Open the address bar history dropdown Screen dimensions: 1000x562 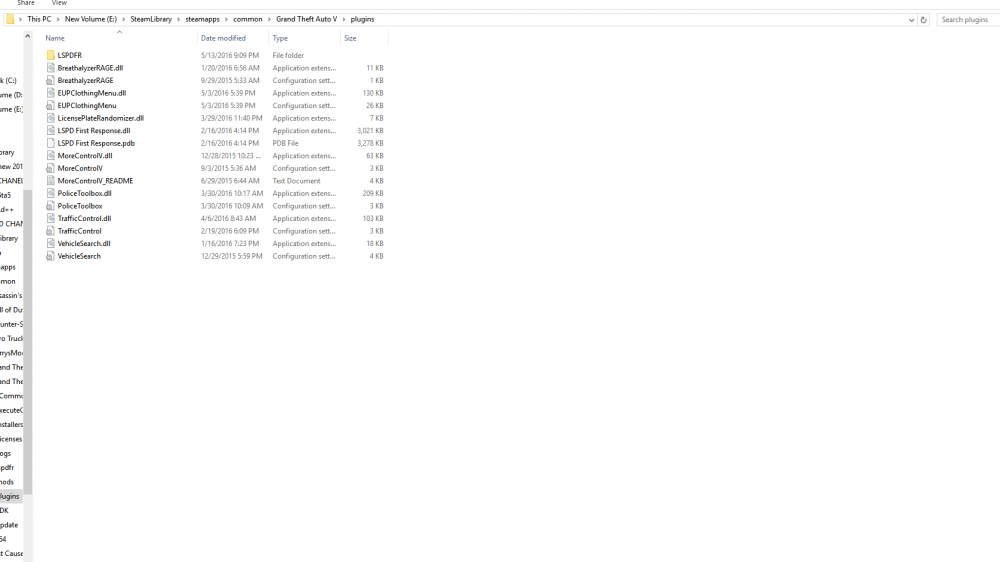911,20
